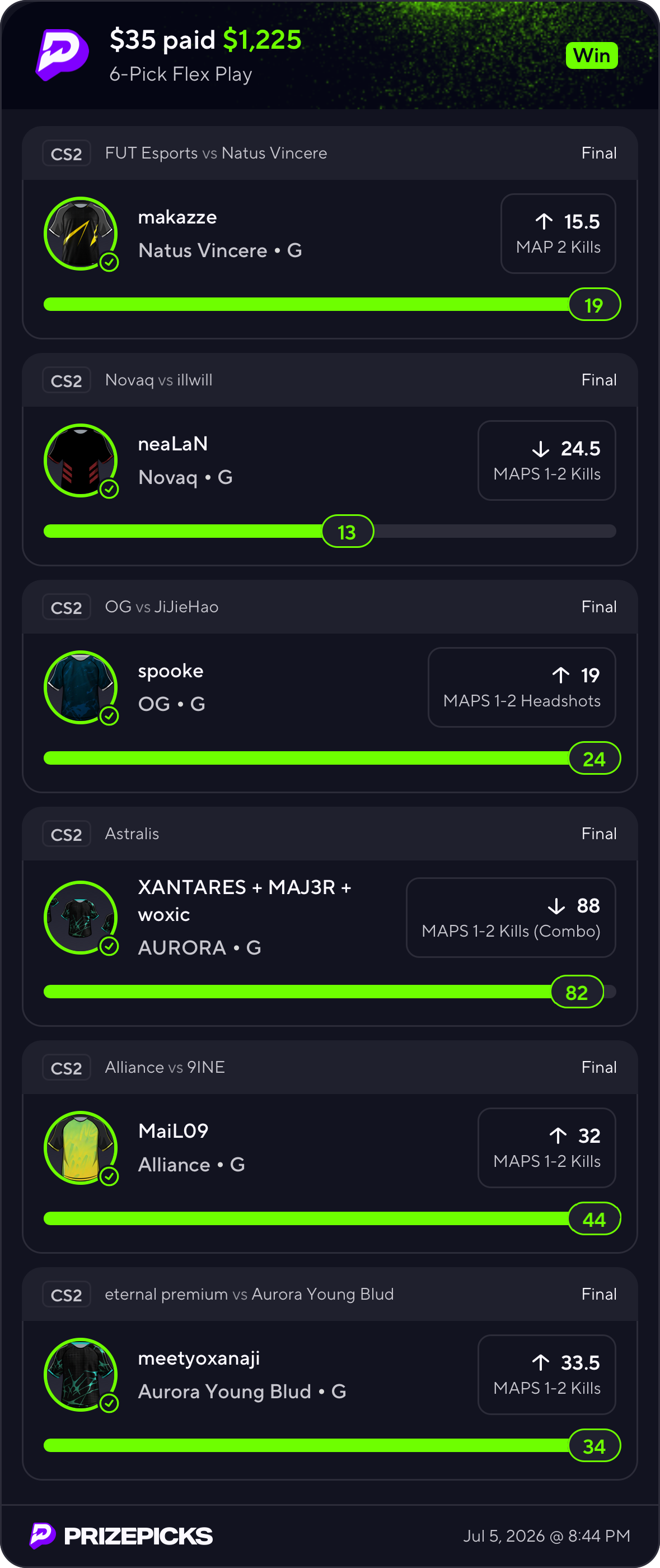The width and height of the screenshot is (660, 1568).
Task: Click the 13 marker on neaLaN's progress bar
Action: tap(347, 532)
